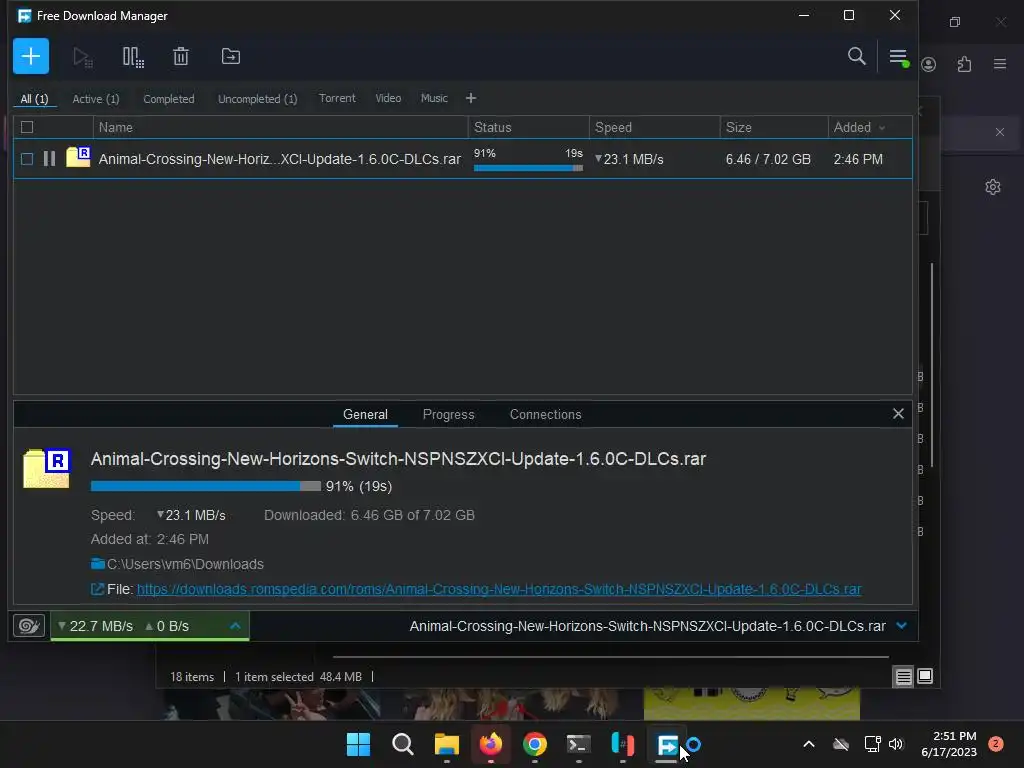Click the 6.46 / 7.02 GB size cell

[768, 159]
